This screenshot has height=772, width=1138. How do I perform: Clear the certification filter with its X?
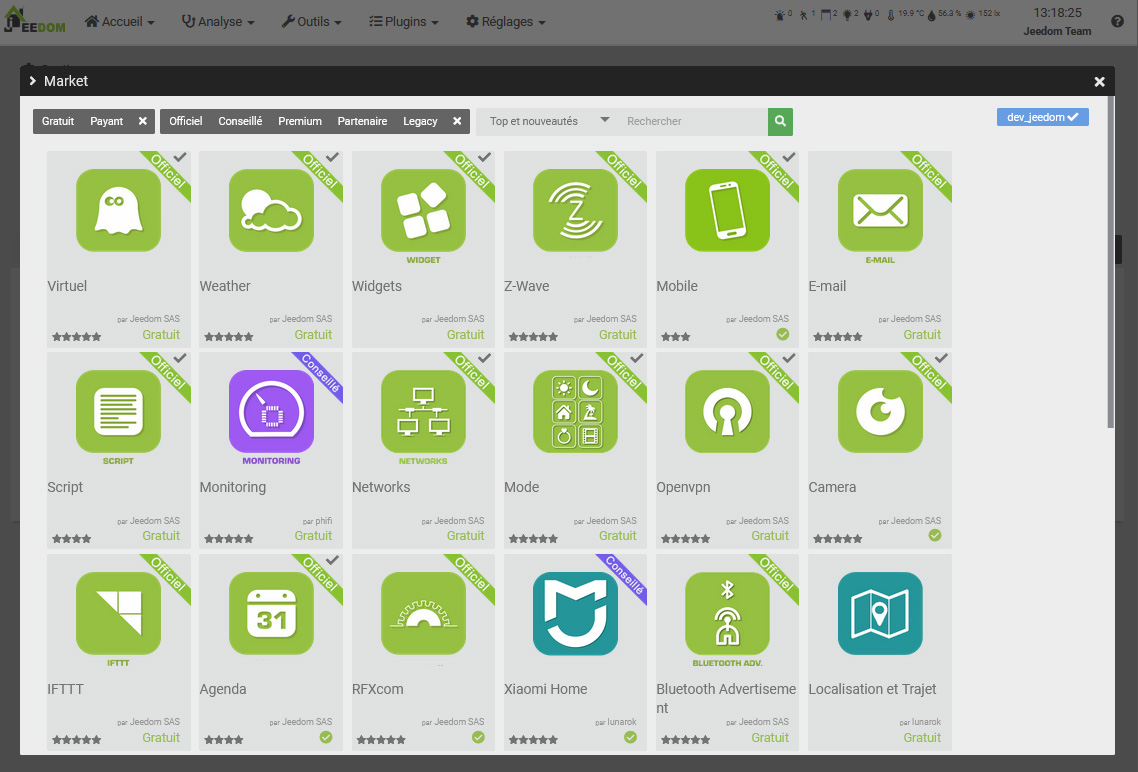(457, 121)
